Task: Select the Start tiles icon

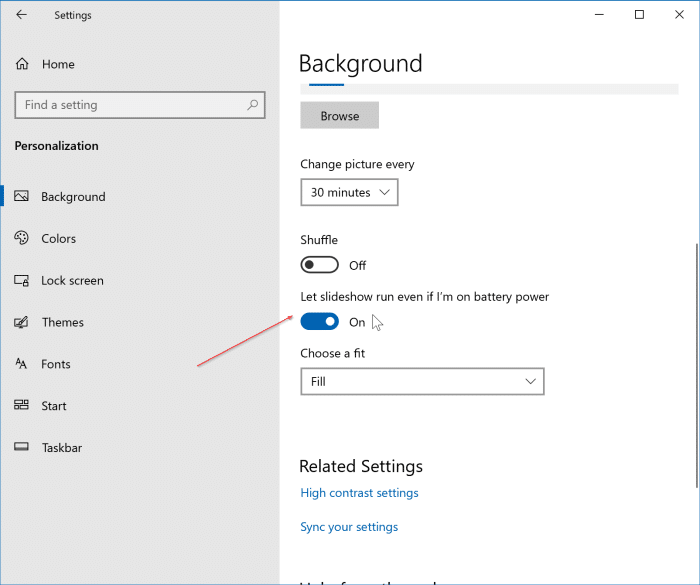Action: tap(21, 405)
